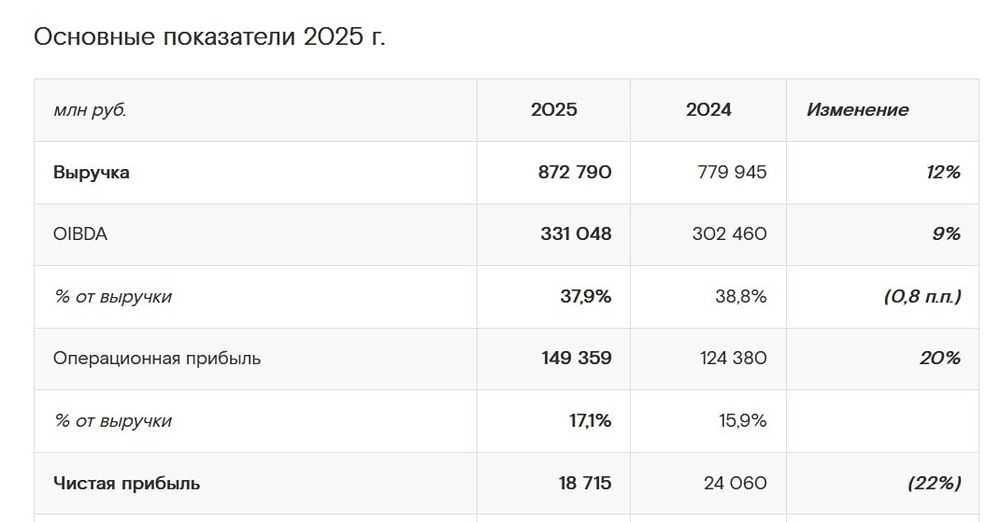Viewport: 1000px width, 522px height.
Task: Select the "Изменение" column header
Action: point(857,110)
